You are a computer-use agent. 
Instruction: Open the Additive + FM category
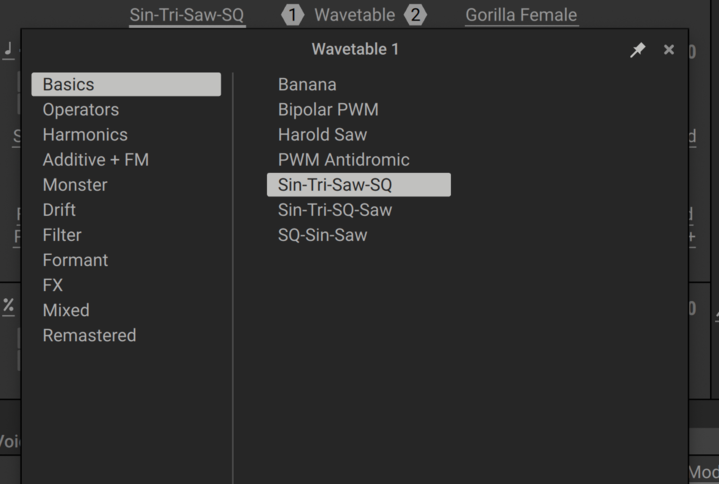(x=95, y=160)
